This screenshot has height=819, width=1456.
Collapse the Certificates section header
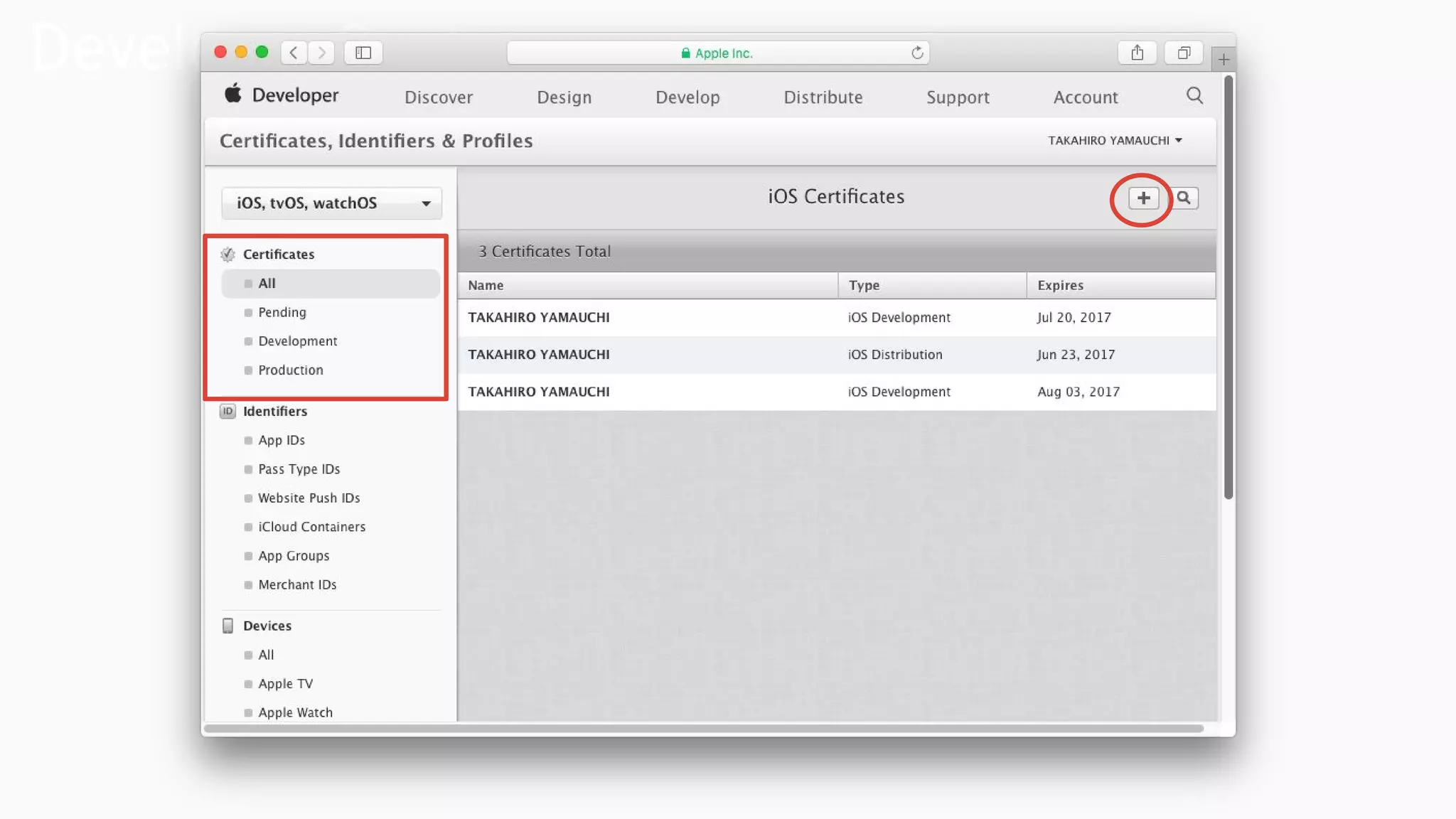[x=278, y=255]
